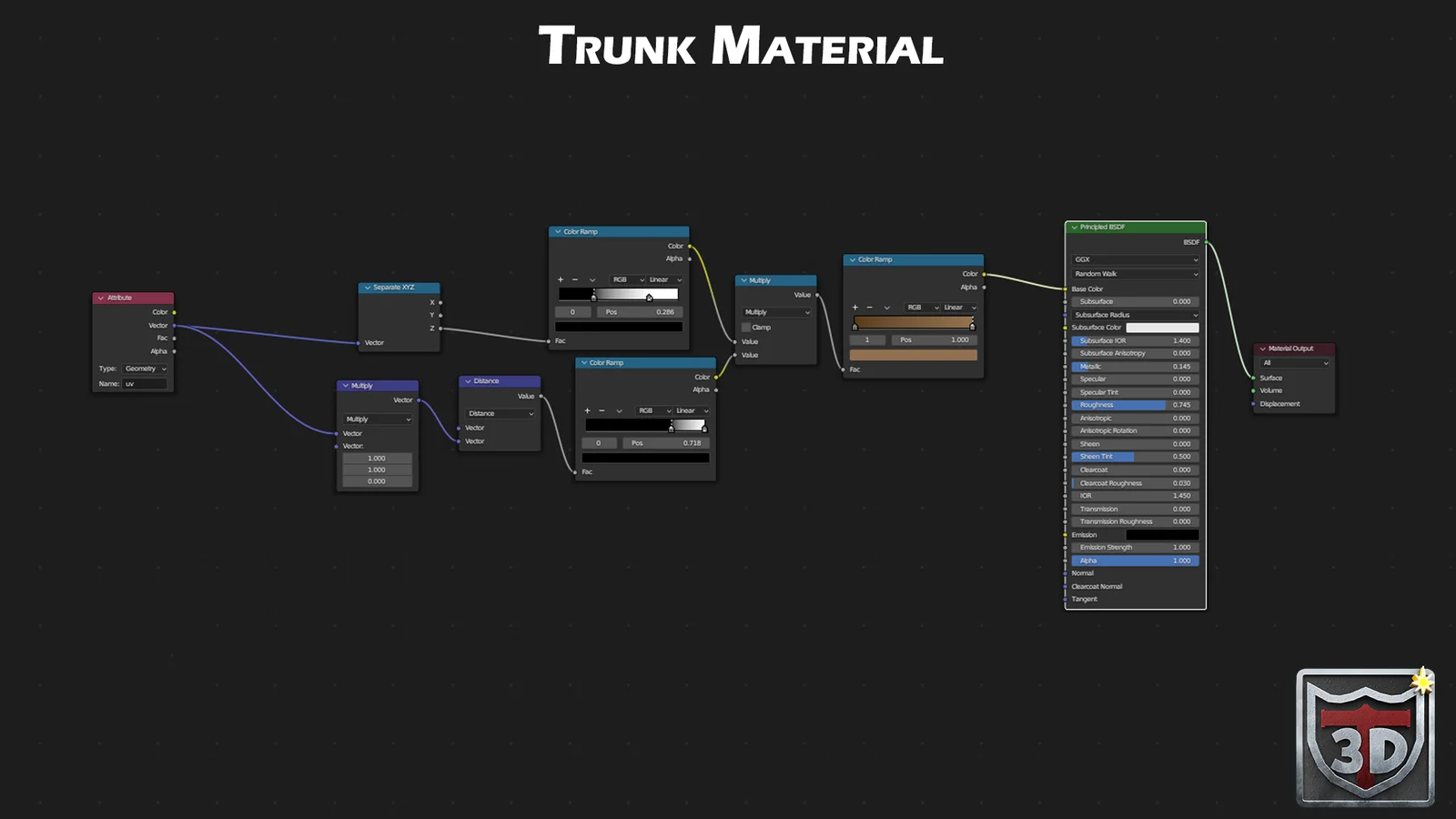
Task: Open the grayscale Color Ramp specials menu
Action: click(591, 279)
